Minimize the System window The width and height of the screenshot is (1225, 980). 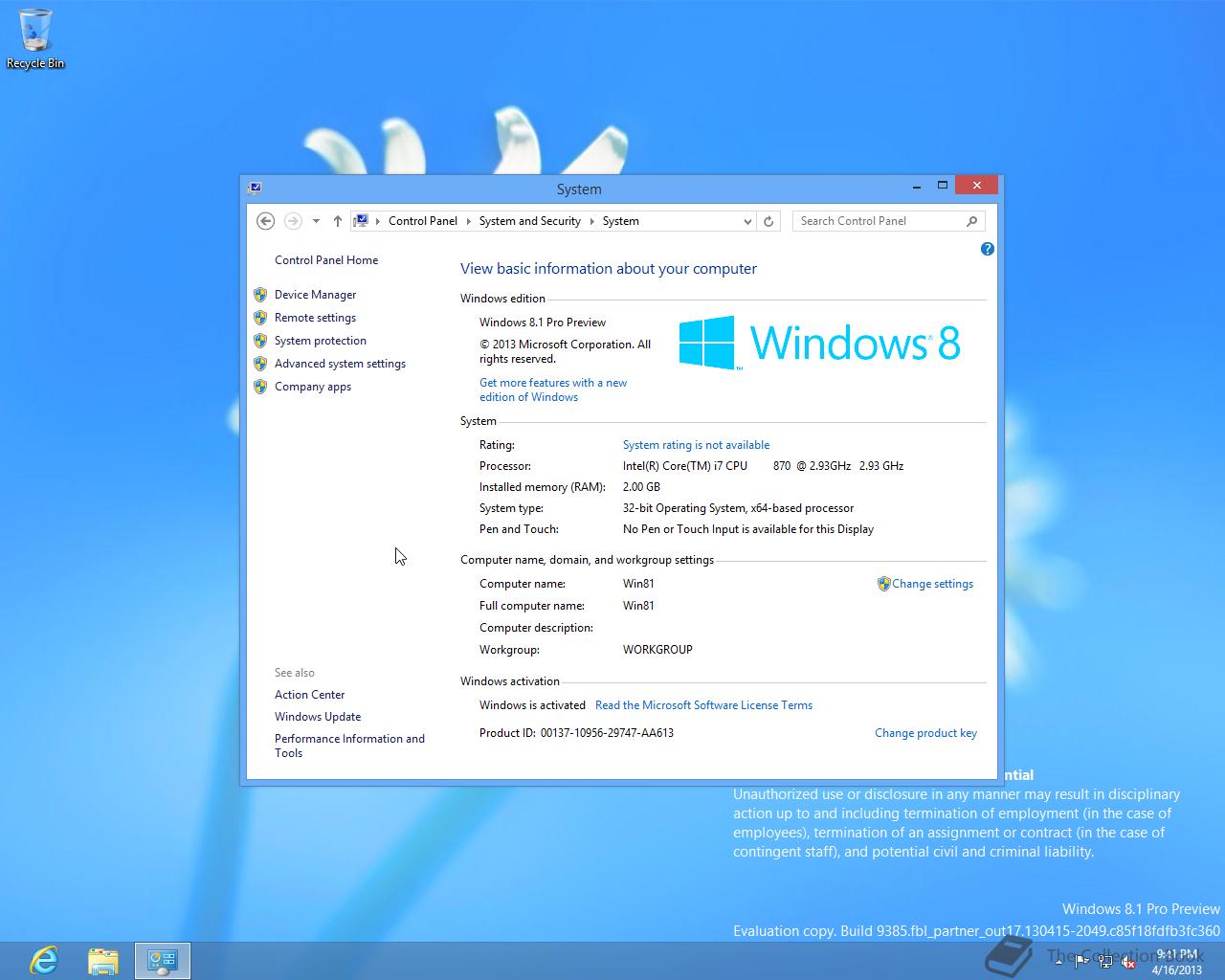916,185
